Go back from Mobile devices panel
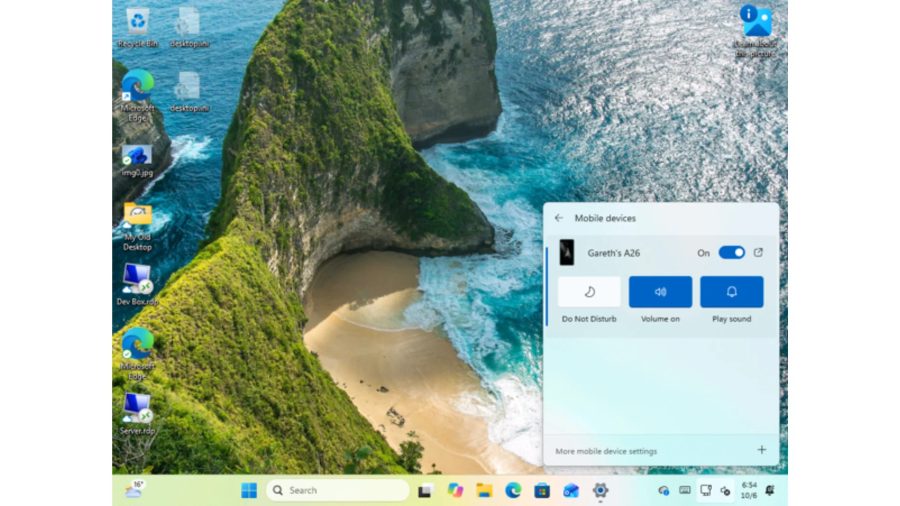 click(x=559, y=218)
